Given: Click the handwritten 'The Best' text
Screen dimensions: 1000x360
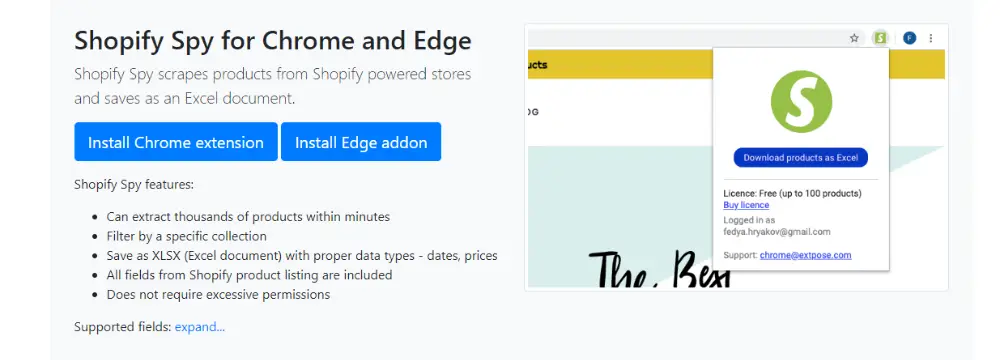Looking at the screenshot, I should 659,269.
